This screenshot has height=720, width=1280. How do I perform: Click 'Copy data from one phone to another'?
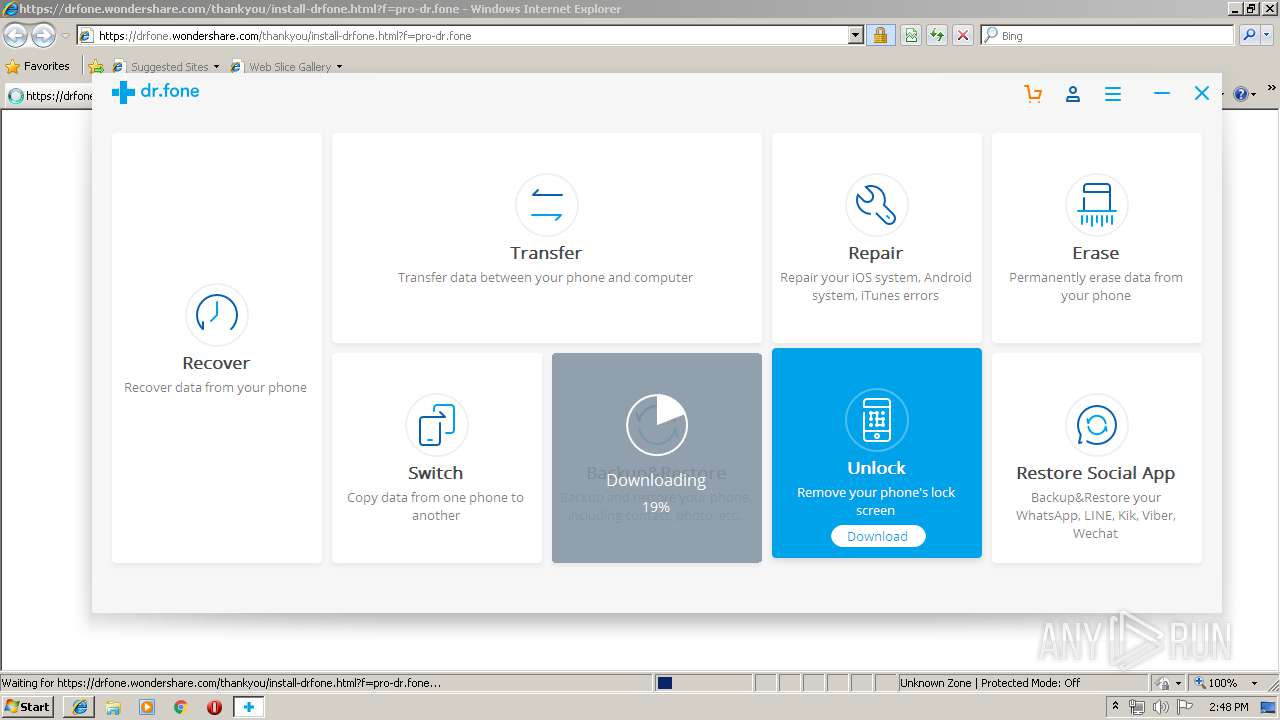[436, 507]
